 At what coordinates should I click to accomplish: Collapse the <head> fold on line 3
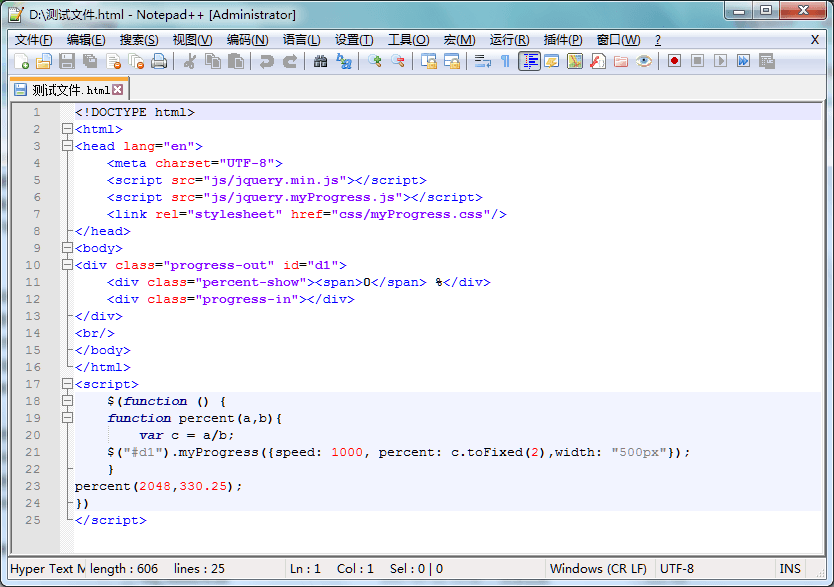click(x=67, y=146)
